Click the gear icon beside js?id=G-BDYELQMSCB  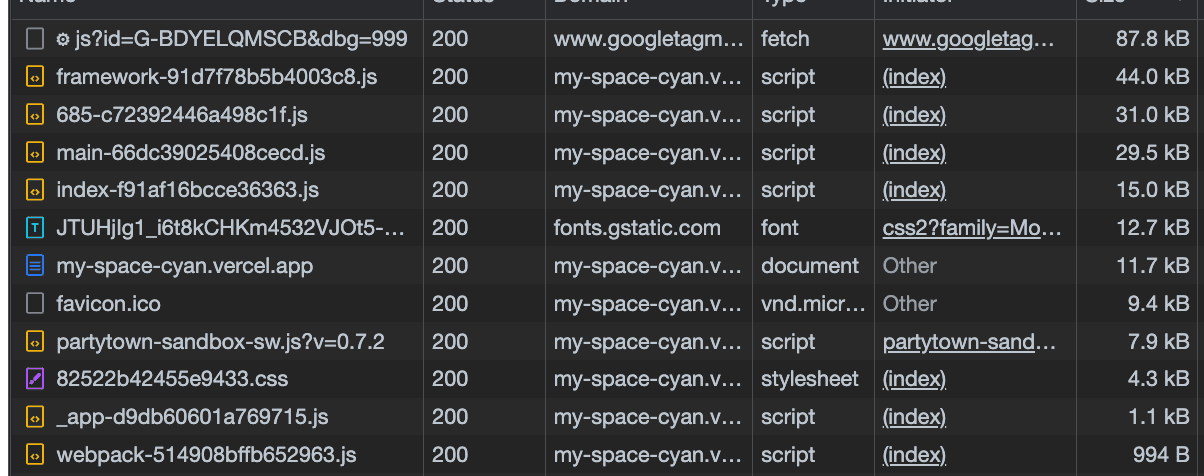63,40
